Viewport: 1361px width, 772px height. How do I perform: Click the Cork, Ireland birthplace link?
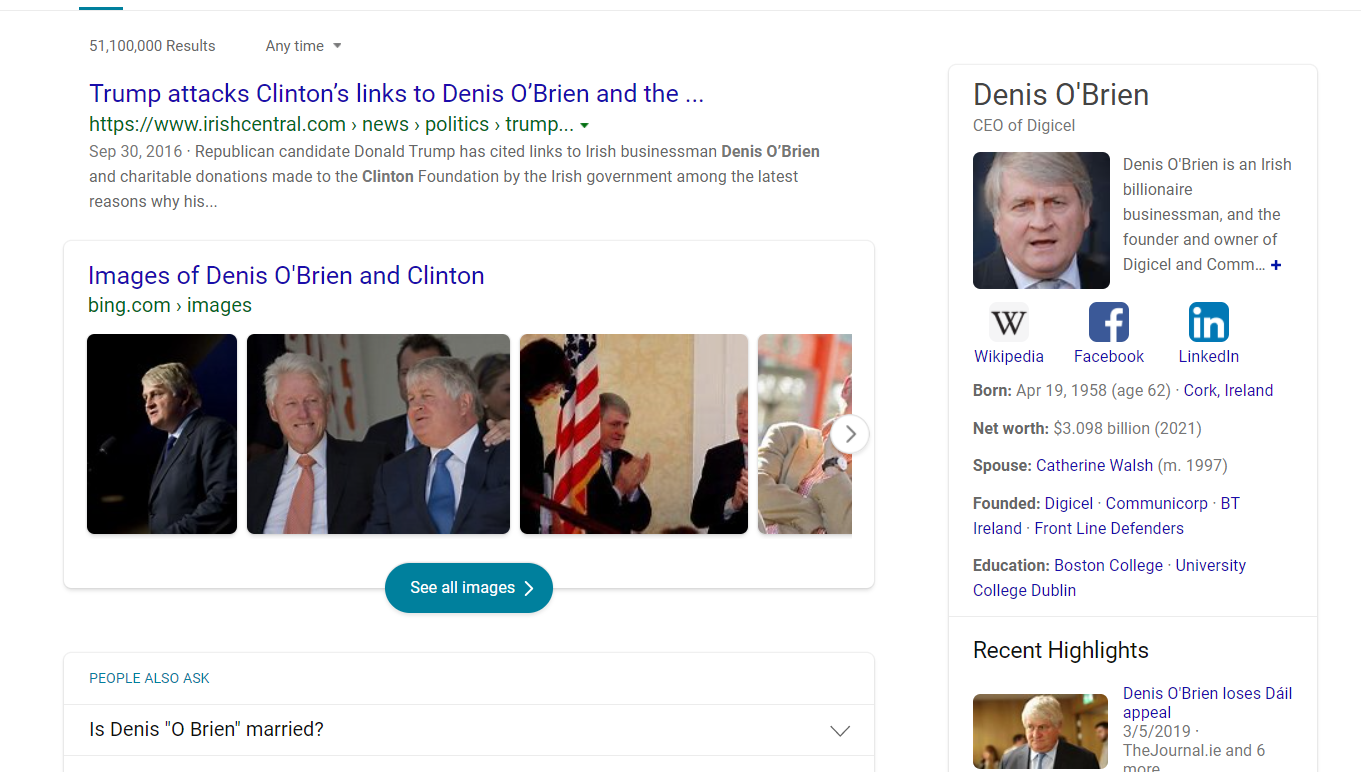coord(1228,391)
